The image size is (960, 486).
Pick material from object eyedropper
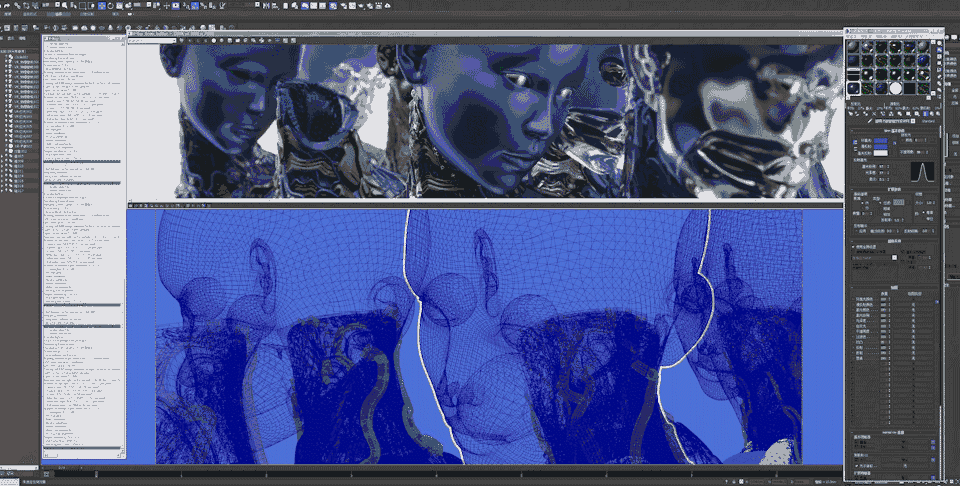click(869, 121)
